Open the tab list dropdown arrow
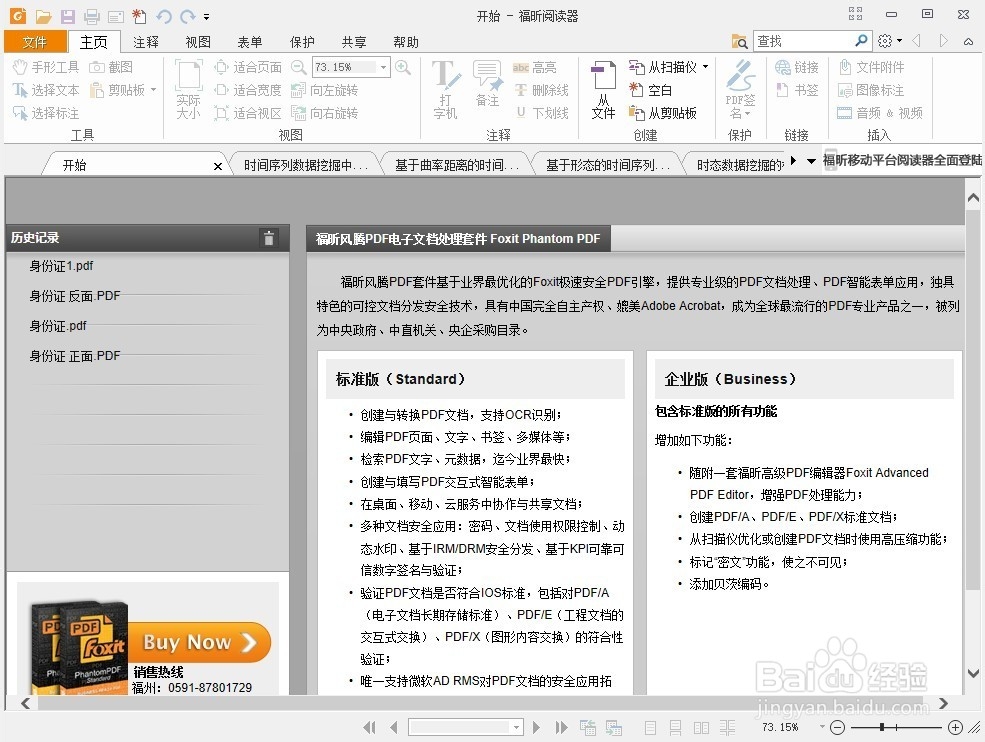The height and width of the screenshot is (742, 985). coord(811,161)
